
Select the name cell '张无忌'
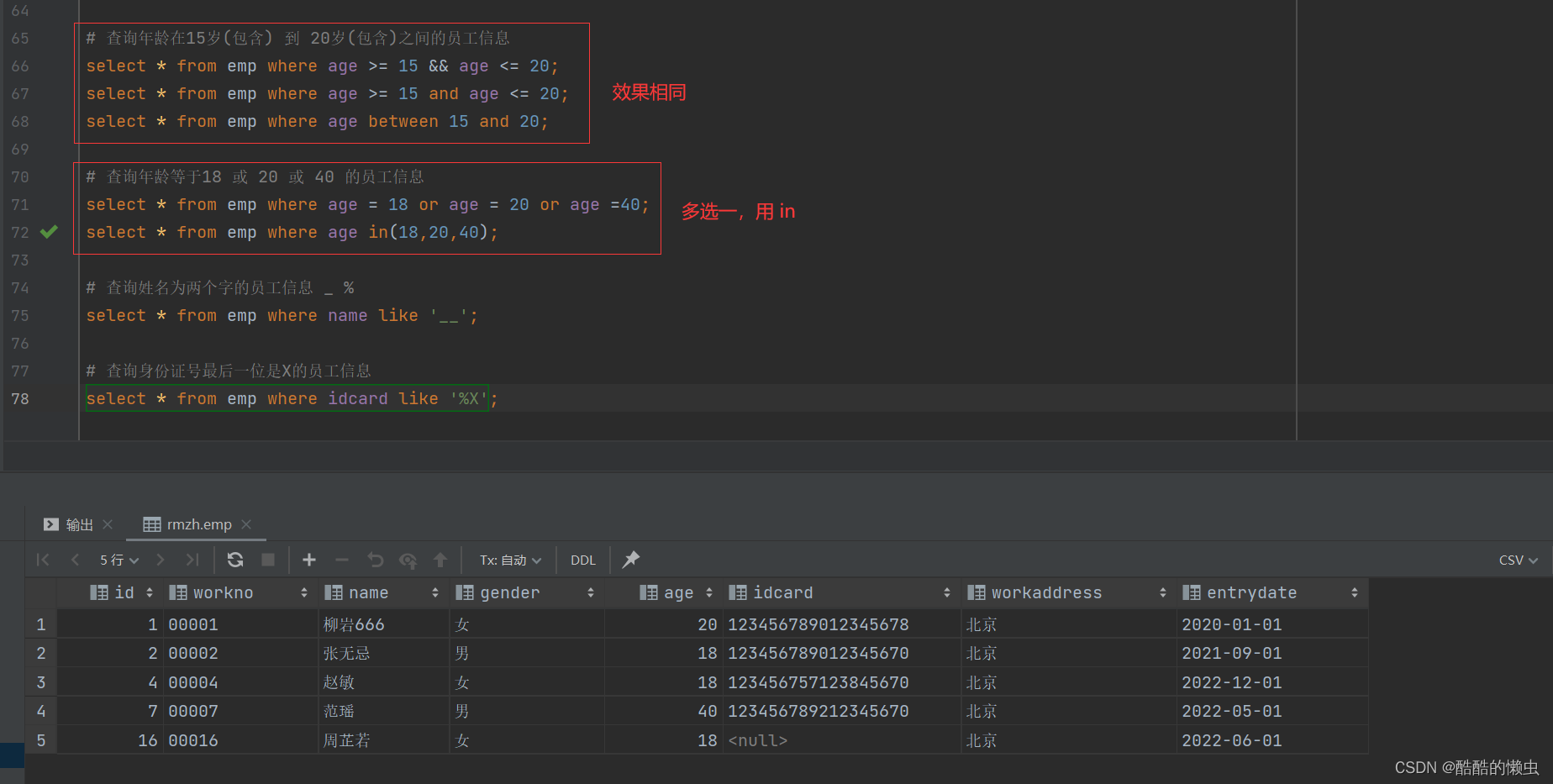click(x=384, y=653)
